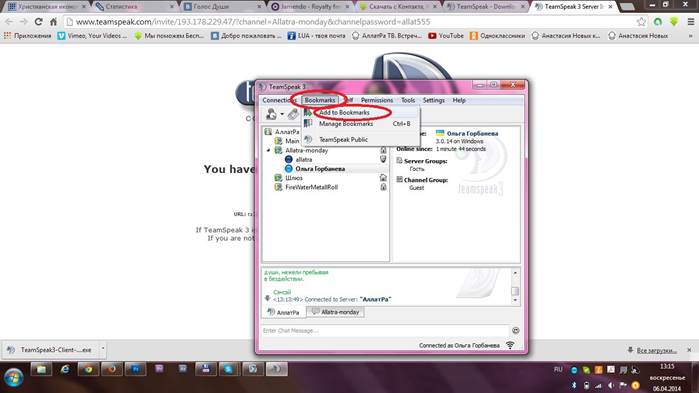Click the connection signal icon in status bar

tap(510, 345)
